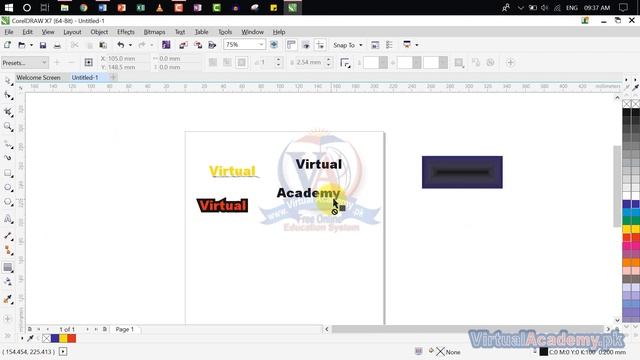Viewport: 640px width, 360px height.
Task: Select the Parallel Dimension tool
Action: (x=8, y=236)
